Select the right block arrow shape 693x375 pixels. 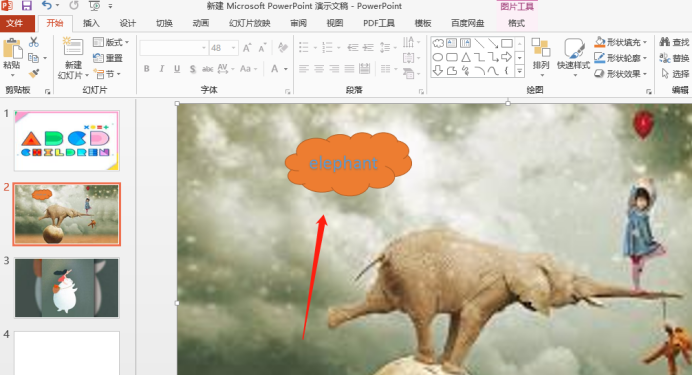507,57
